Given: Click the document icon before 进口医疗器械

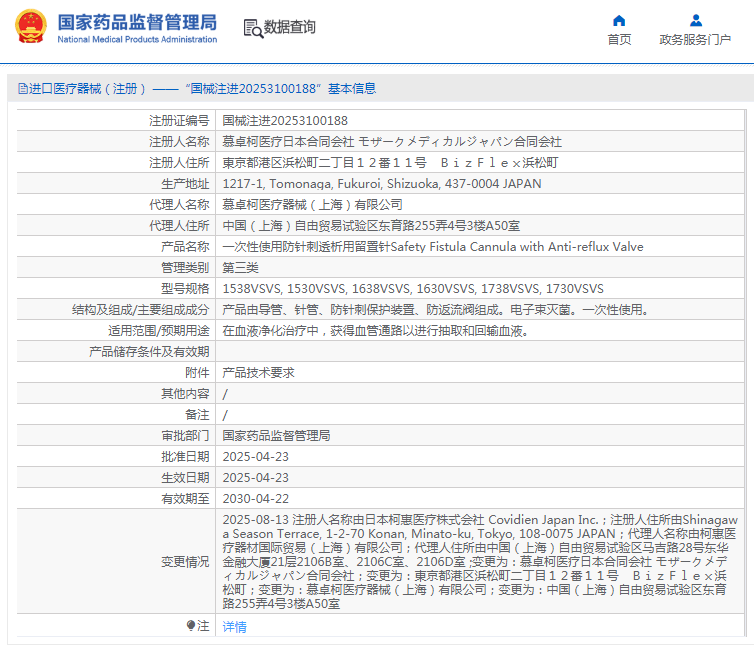Looking at the screenshot, I should pos(22,88).
